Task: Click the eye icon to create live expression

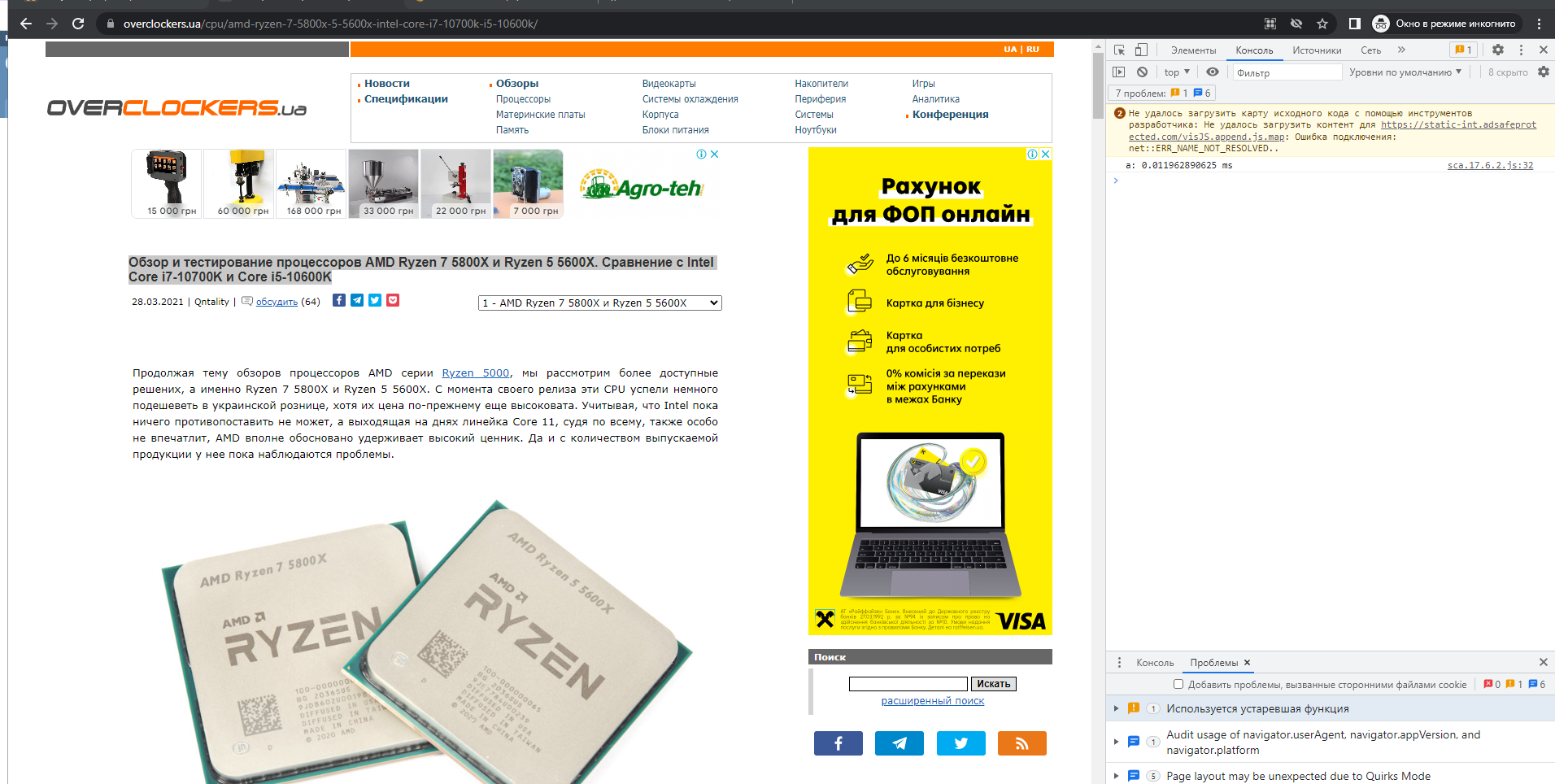Action: coord(1212,72)
